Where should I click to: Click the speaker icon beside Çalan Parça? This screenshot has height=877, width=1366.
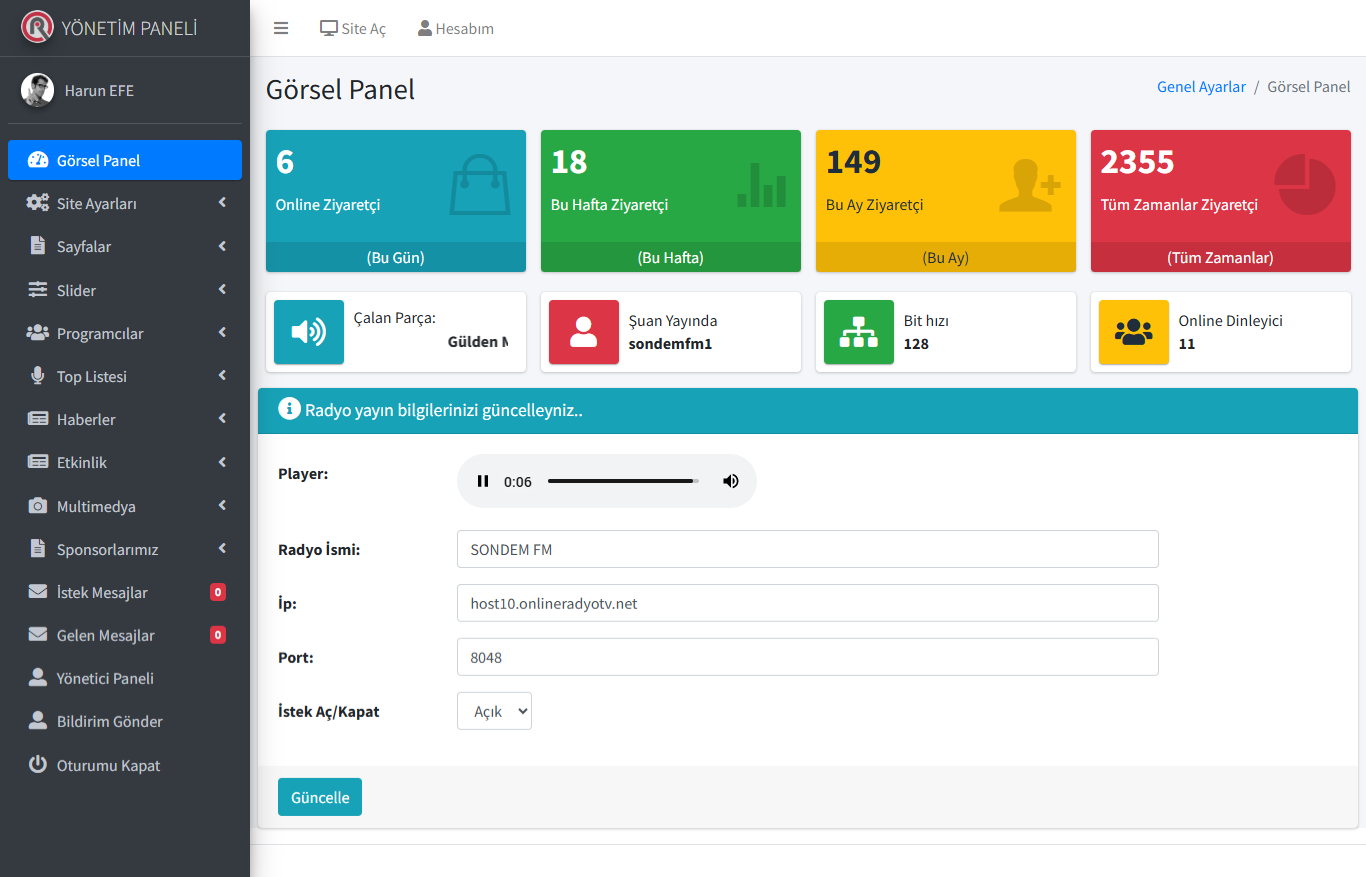pyautogui.click(x=308, y=332)
